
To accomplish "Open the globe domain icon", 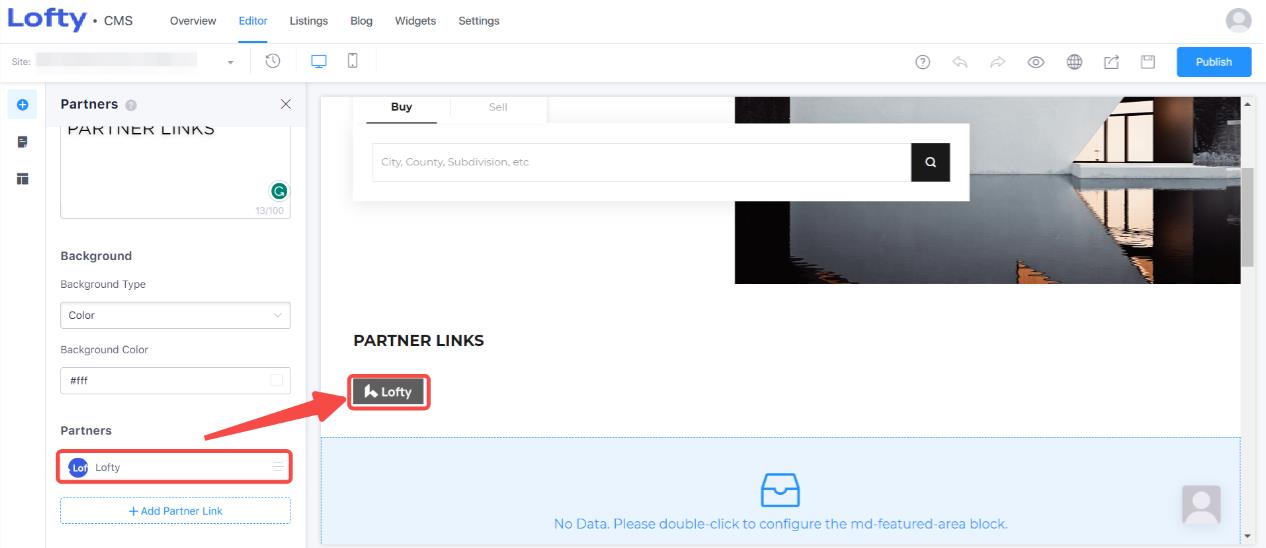I will [1074, 62].
